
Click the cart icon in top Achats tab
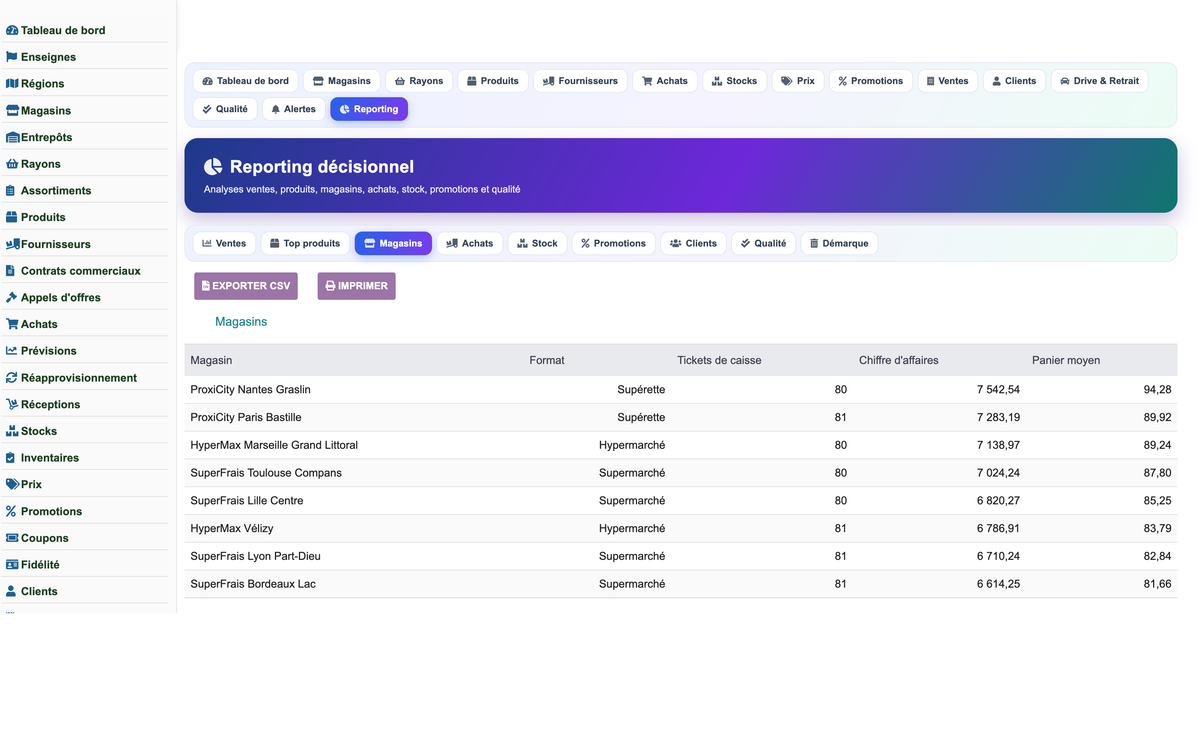point(647,81)
